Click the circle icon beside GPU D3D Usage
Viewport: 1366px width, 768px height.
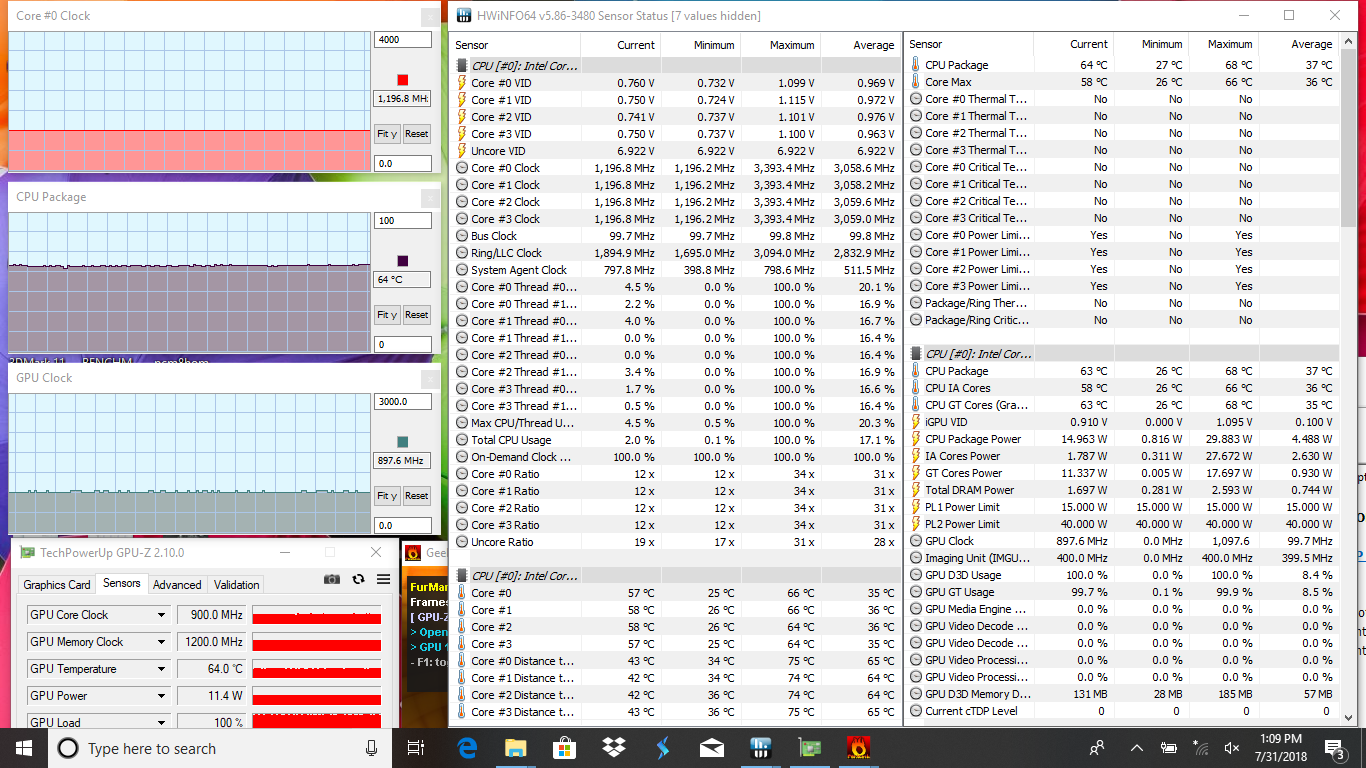click(x=916, y=575)
